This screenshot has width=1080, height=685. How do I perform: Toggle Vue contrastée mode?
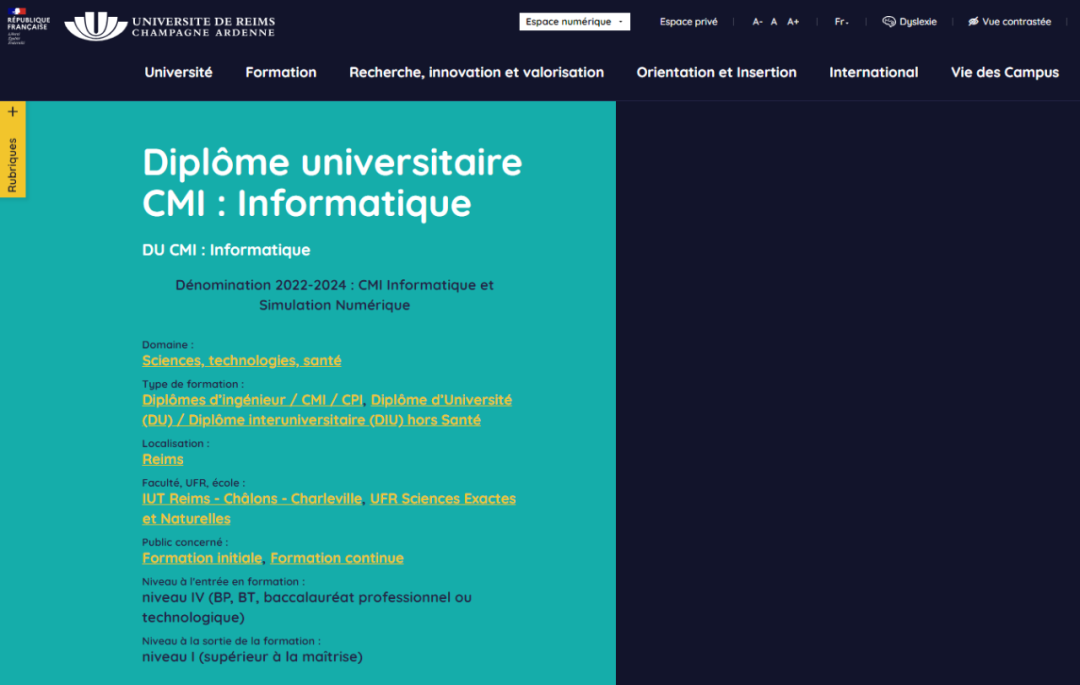(x=1009, y=21)
